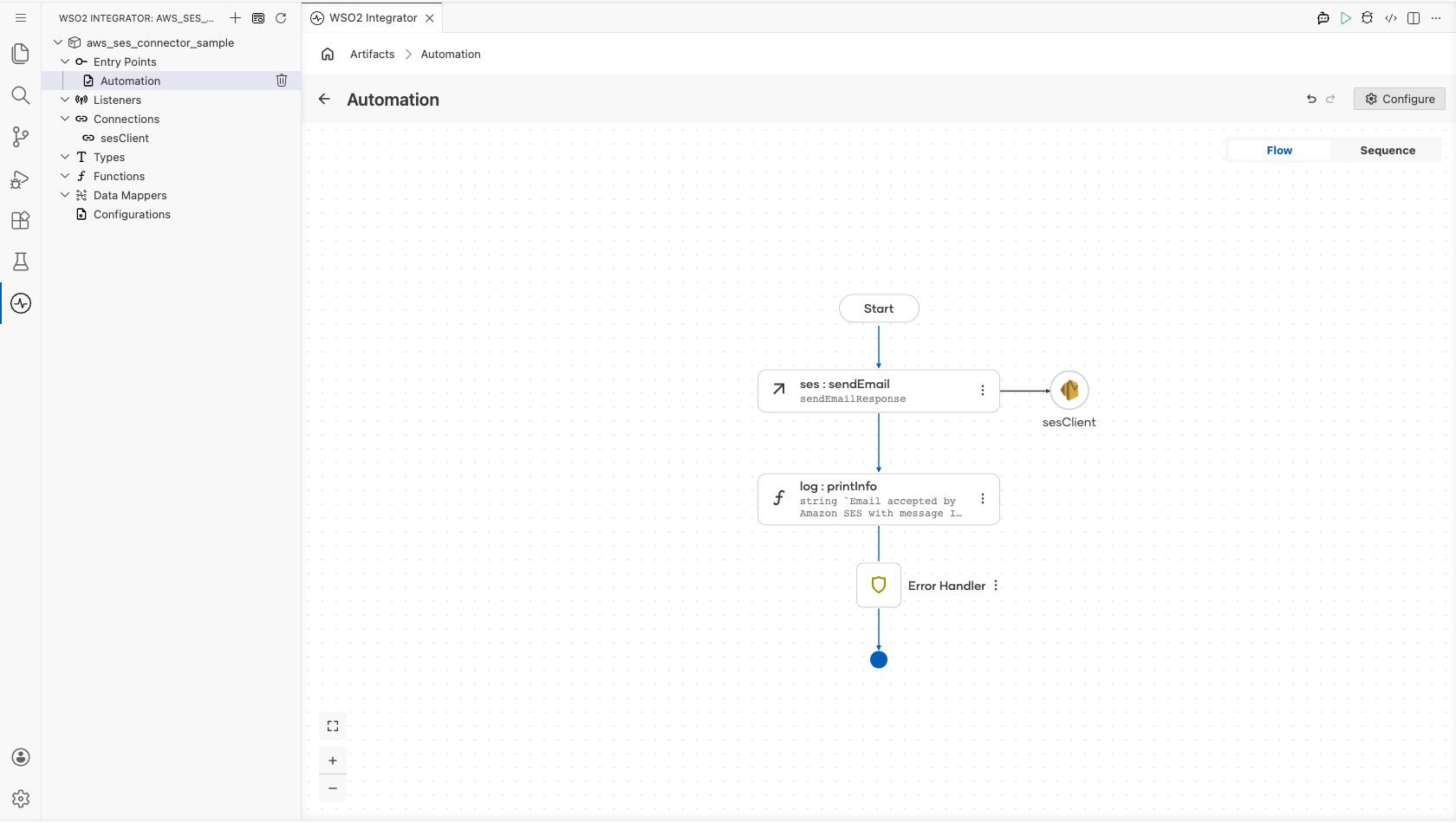This screenshot has height=823, width=1456.
Task: Click the hamburger application menu
Action: 21,17
